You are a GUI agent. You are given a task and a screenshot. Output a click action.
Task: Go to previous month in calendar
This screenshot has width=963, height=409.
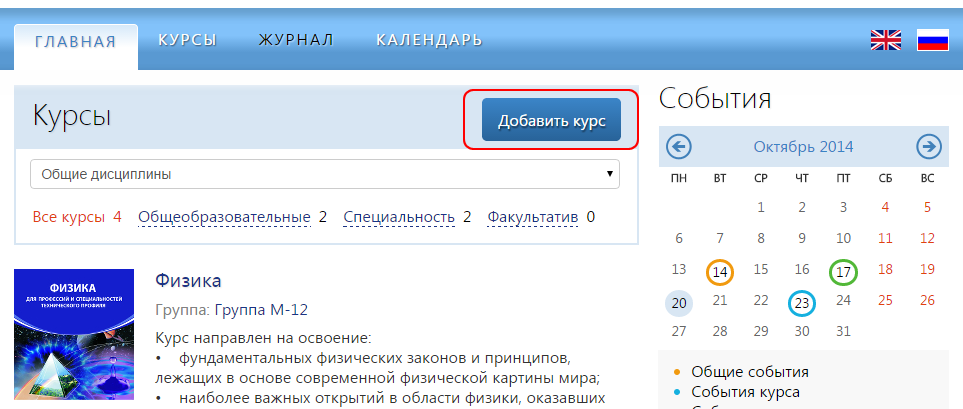point(679,147)
